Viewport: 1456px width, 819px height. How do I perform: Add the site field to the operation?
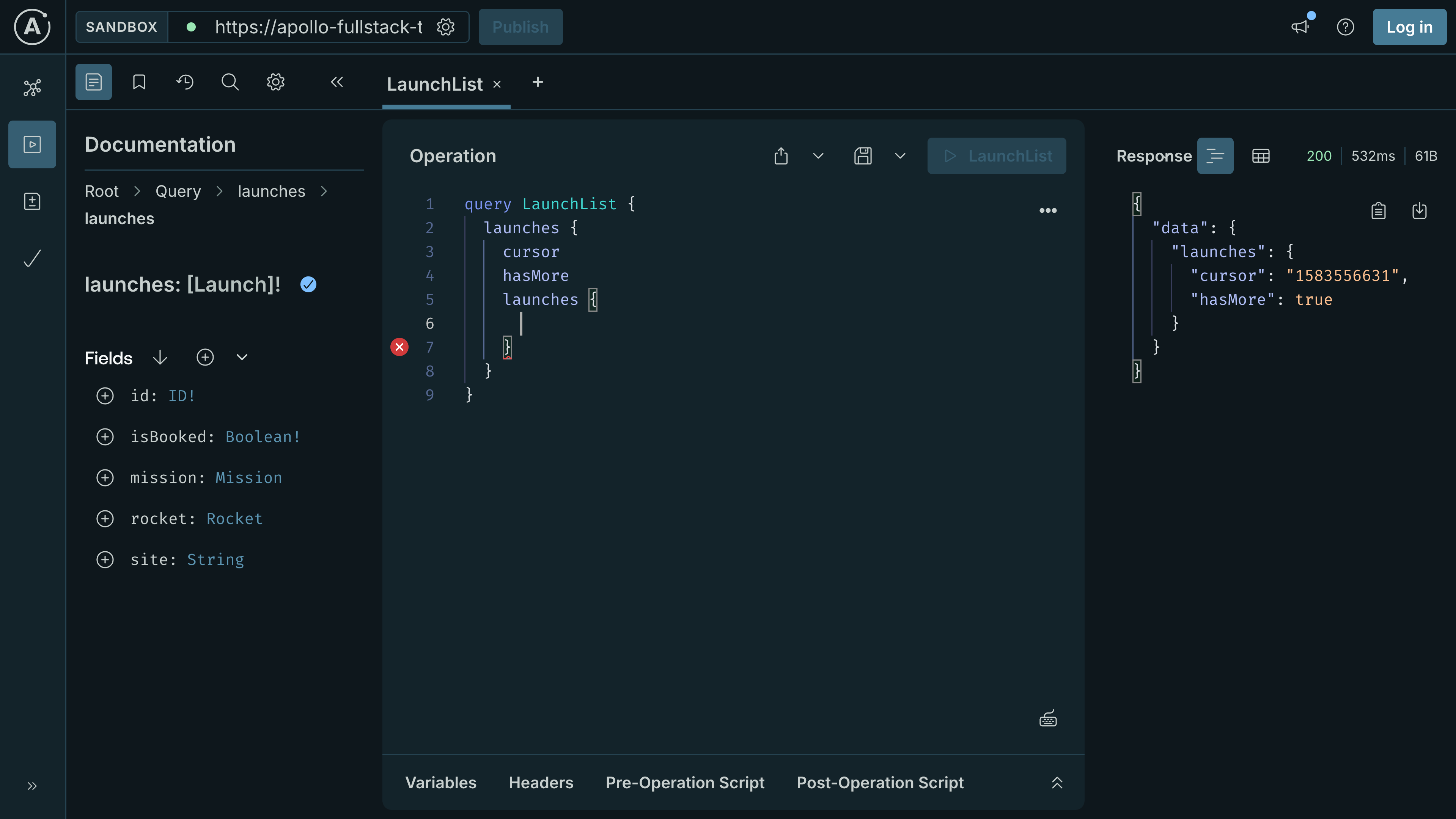(105, 560)
